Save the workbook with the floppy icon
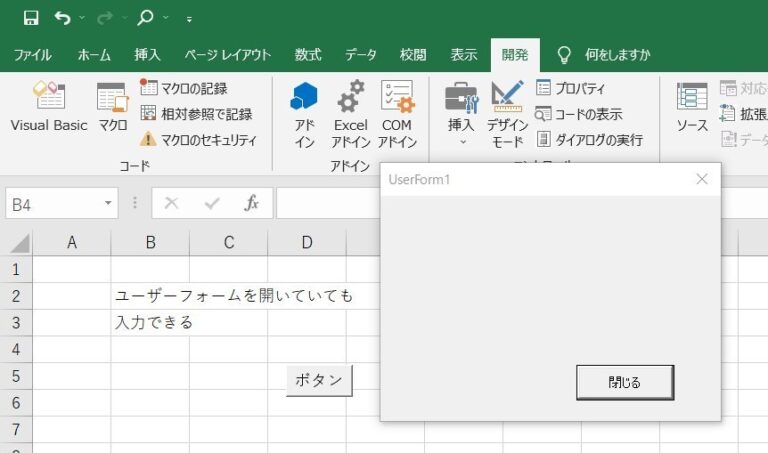Screen dimensions: 768x453 (x=31, y=18)
